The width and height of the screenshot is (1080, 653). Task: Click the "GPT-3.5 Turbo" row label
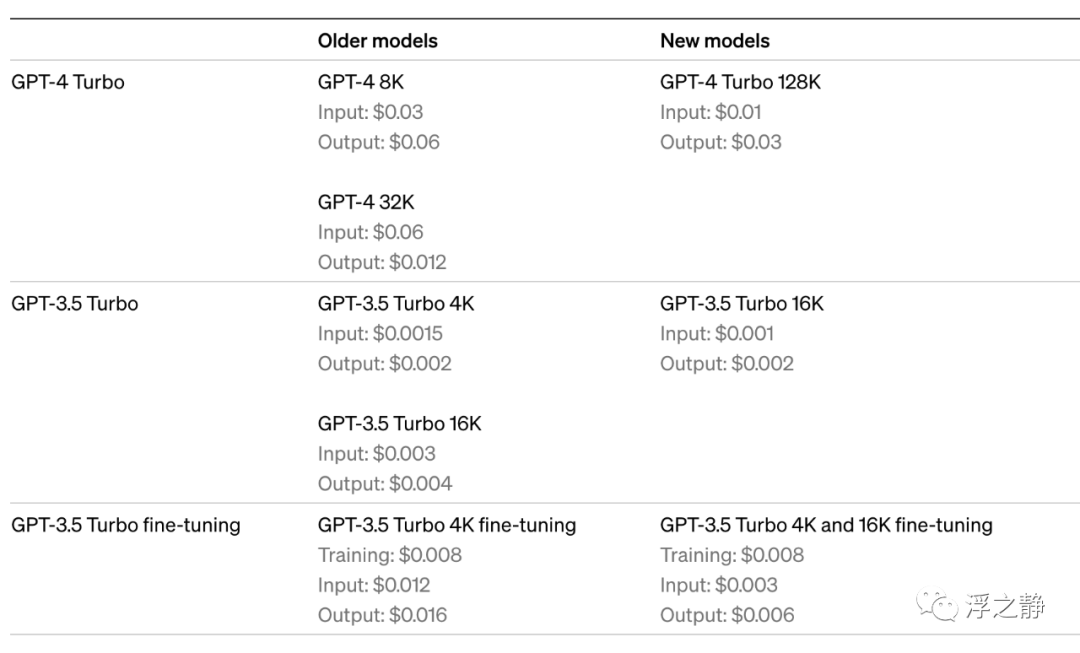point(75,303)
